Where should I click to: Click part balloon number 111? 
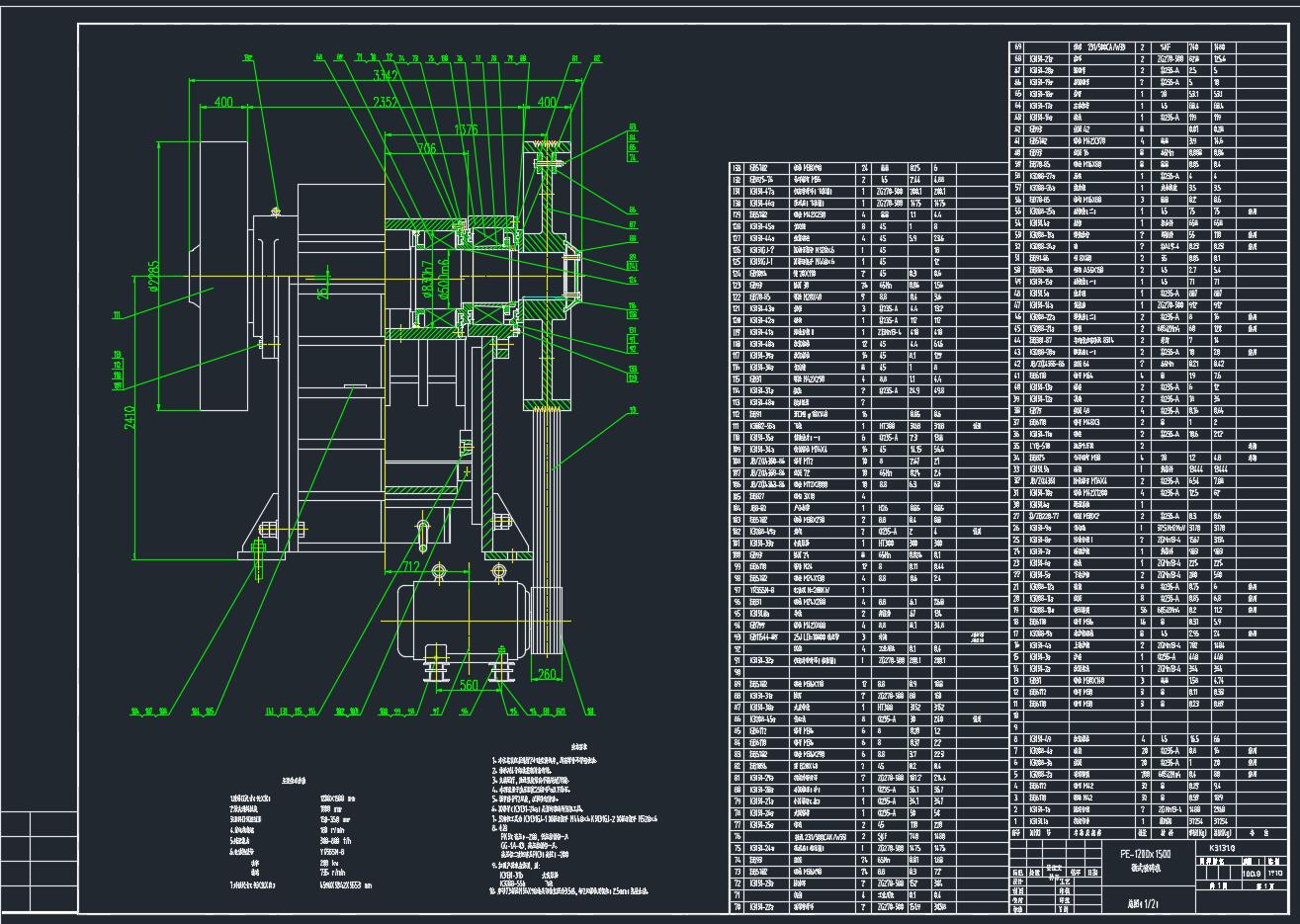pyautogui.click(x=118, y=315)
